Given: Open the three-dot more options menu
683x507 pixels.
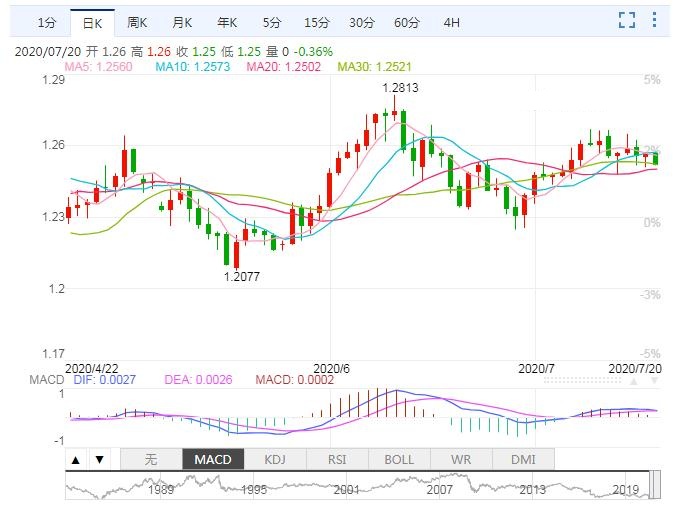Looking at the screenshot, I should tap(654, 20).
